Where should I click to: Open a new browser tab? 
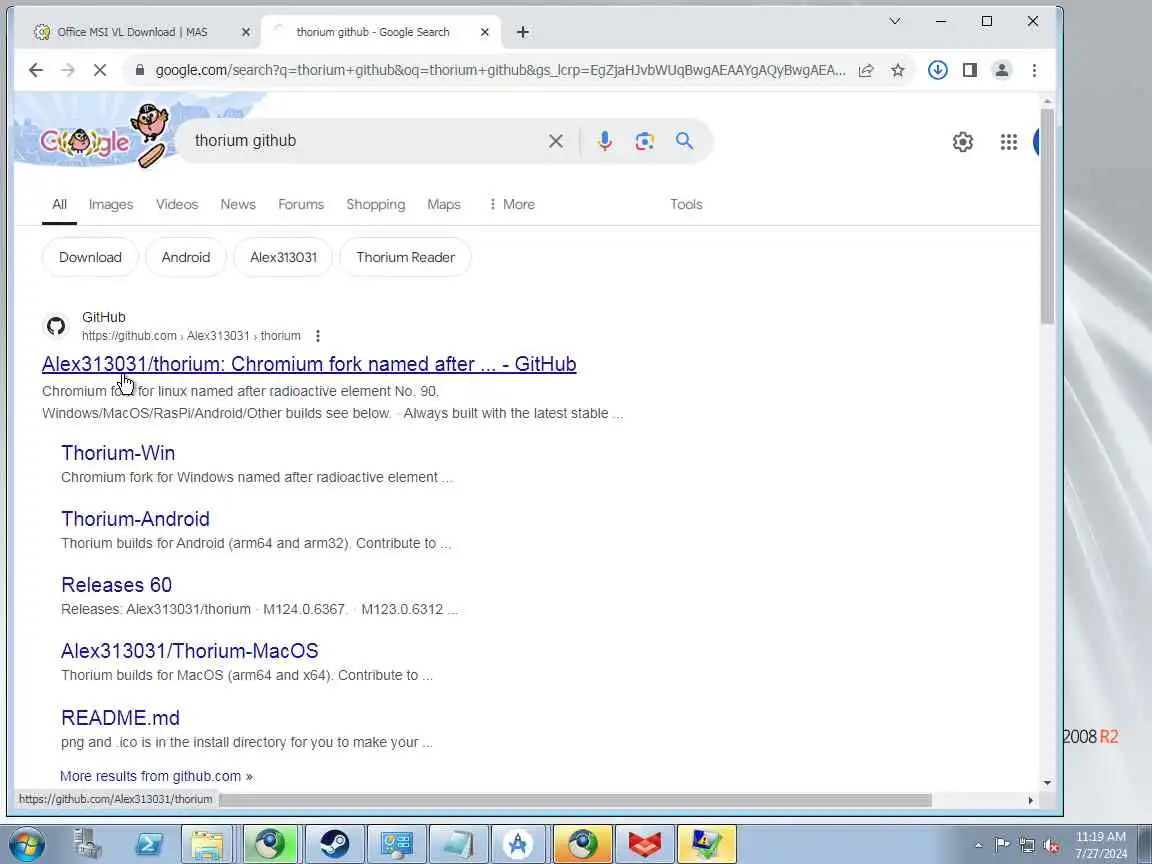(522, 32)
